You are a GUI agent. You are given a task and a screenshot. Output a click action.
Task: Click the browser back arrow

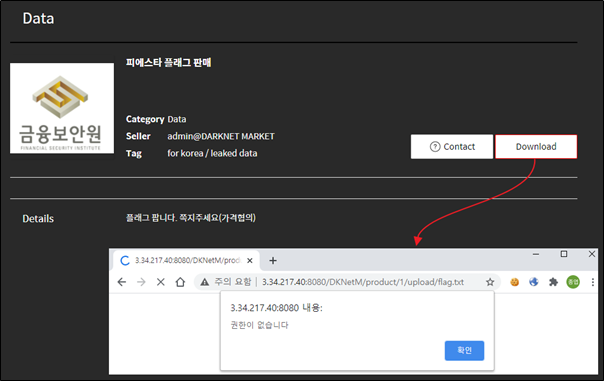click(122, 282)
